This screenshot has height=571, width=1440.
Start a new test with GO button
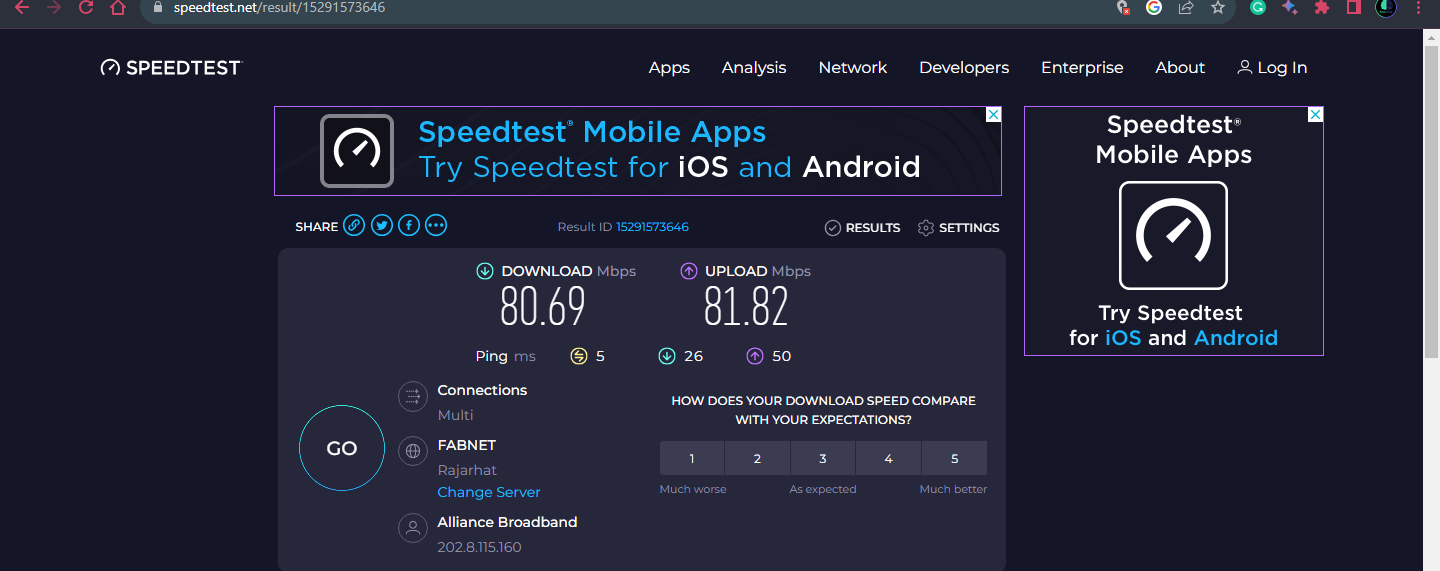point(342,448)
